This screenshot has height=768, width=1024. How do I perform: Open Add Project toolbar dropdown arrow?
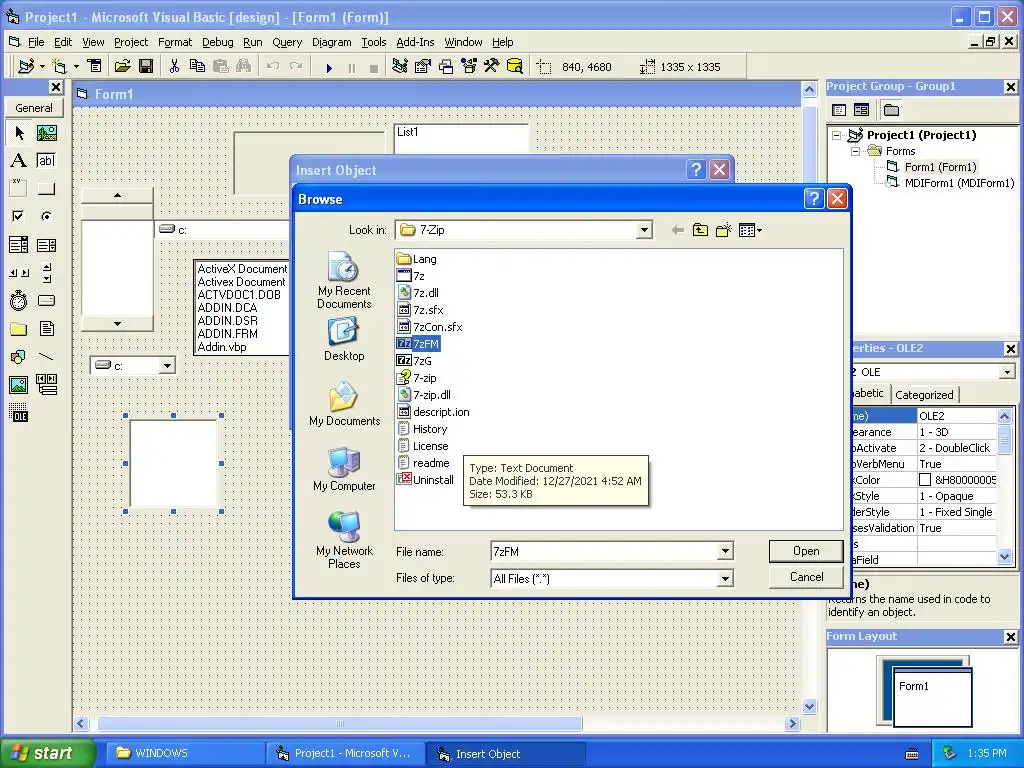tap(42, 67)
